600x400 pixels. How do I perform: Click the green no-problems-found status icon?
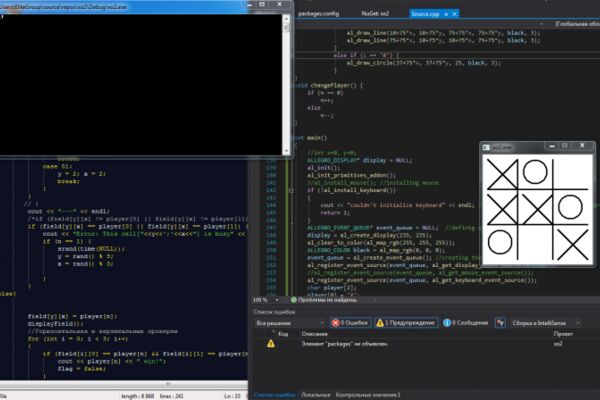point(293,300)
